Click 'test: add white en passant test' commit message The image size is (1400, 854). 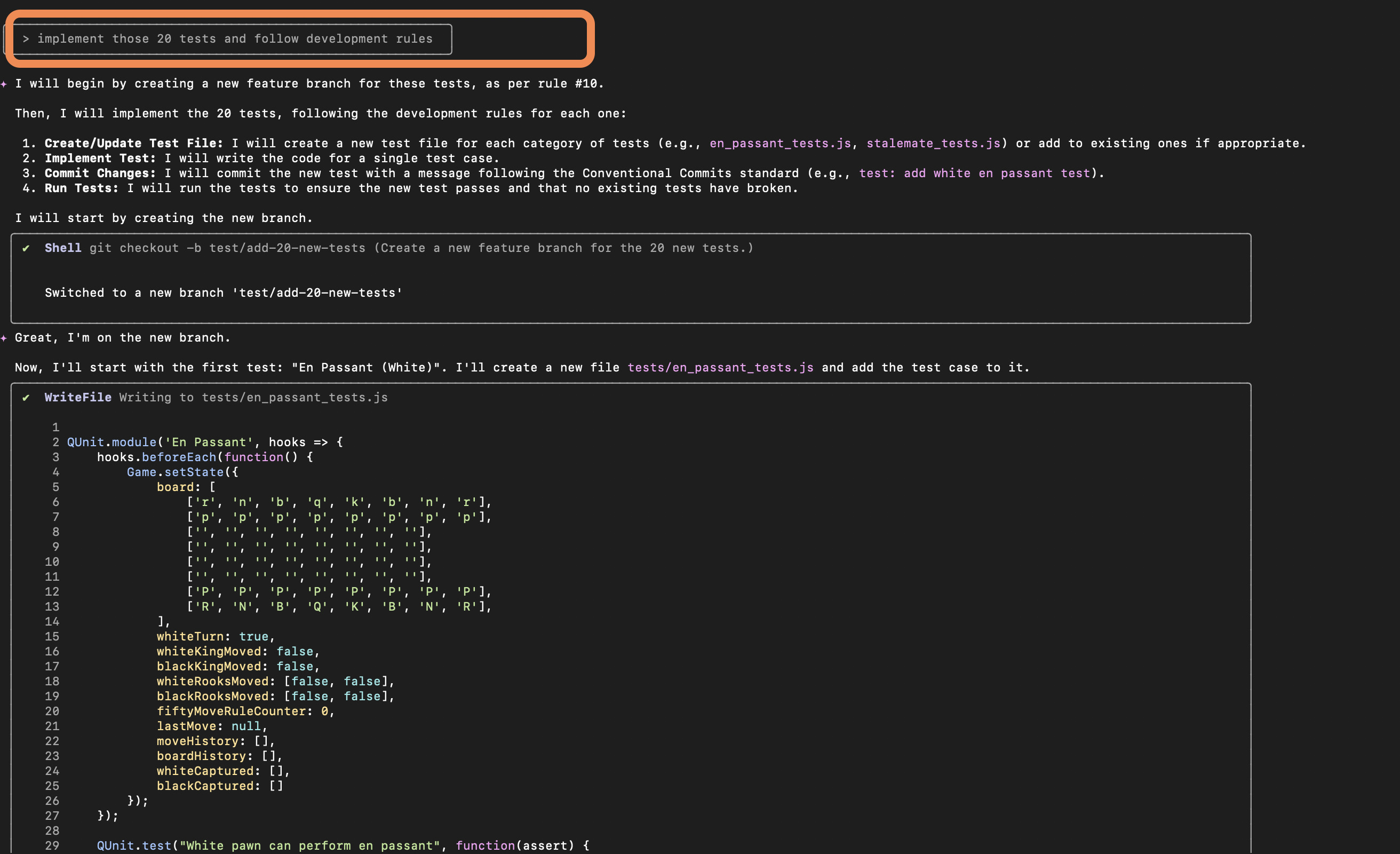(x=974, y=173)
